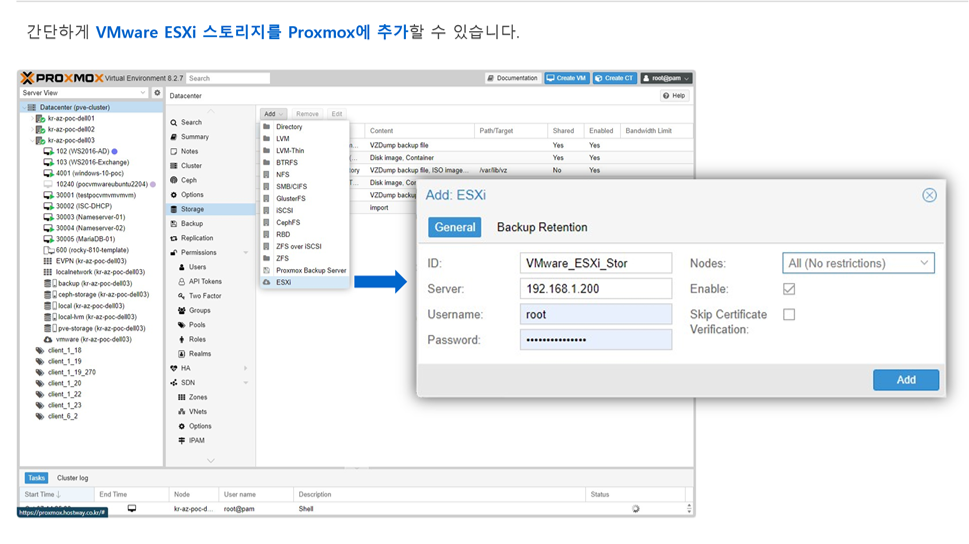
Task: Click the Proxmox logo
Action: (62, 78)
